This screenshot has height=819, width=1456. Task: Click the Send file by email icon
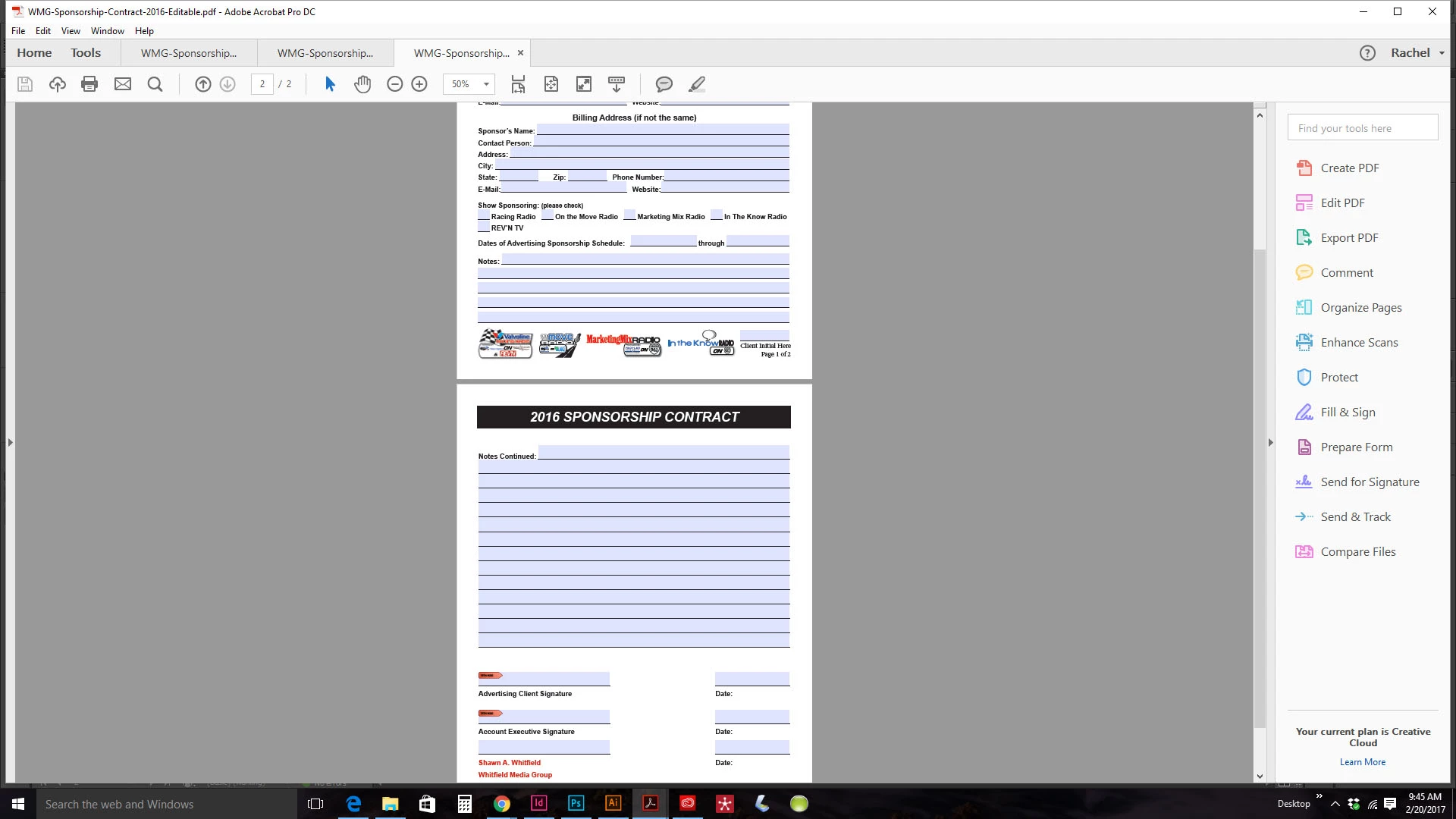(122, 84)
